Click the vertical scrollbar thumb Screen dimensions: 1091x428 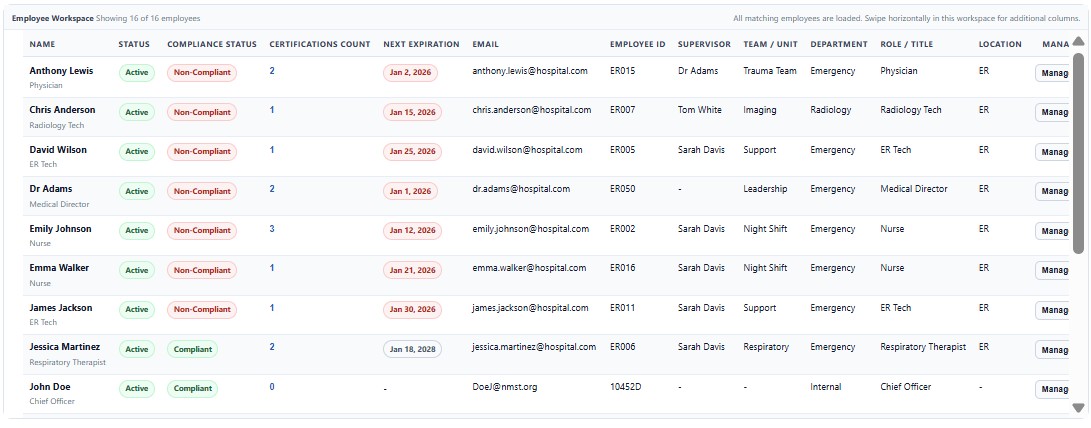point(1078,153)
